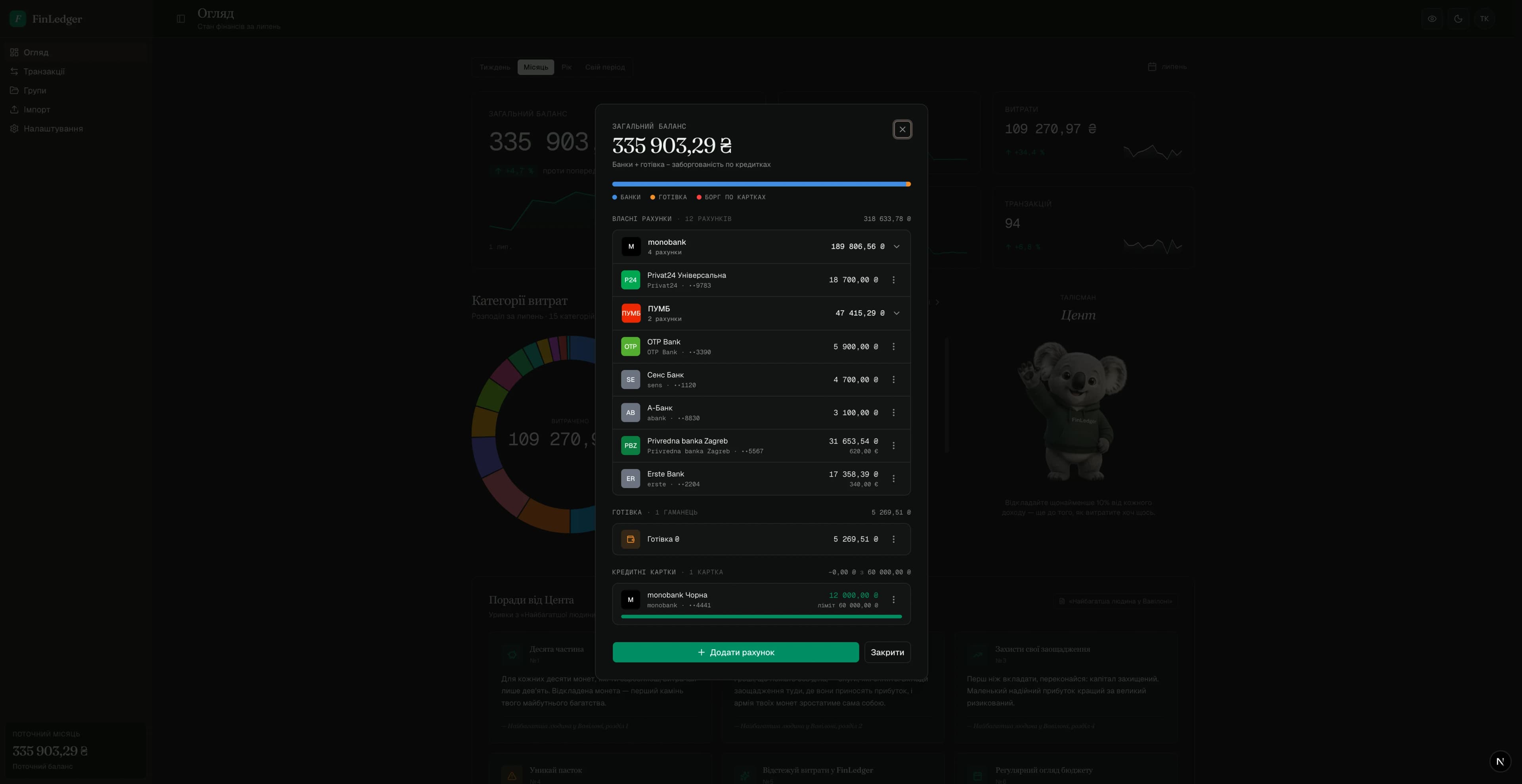1522x784 pixels.
Task: Click the SE badge for Сенс Банк
Action: click(x=631, y=380)
